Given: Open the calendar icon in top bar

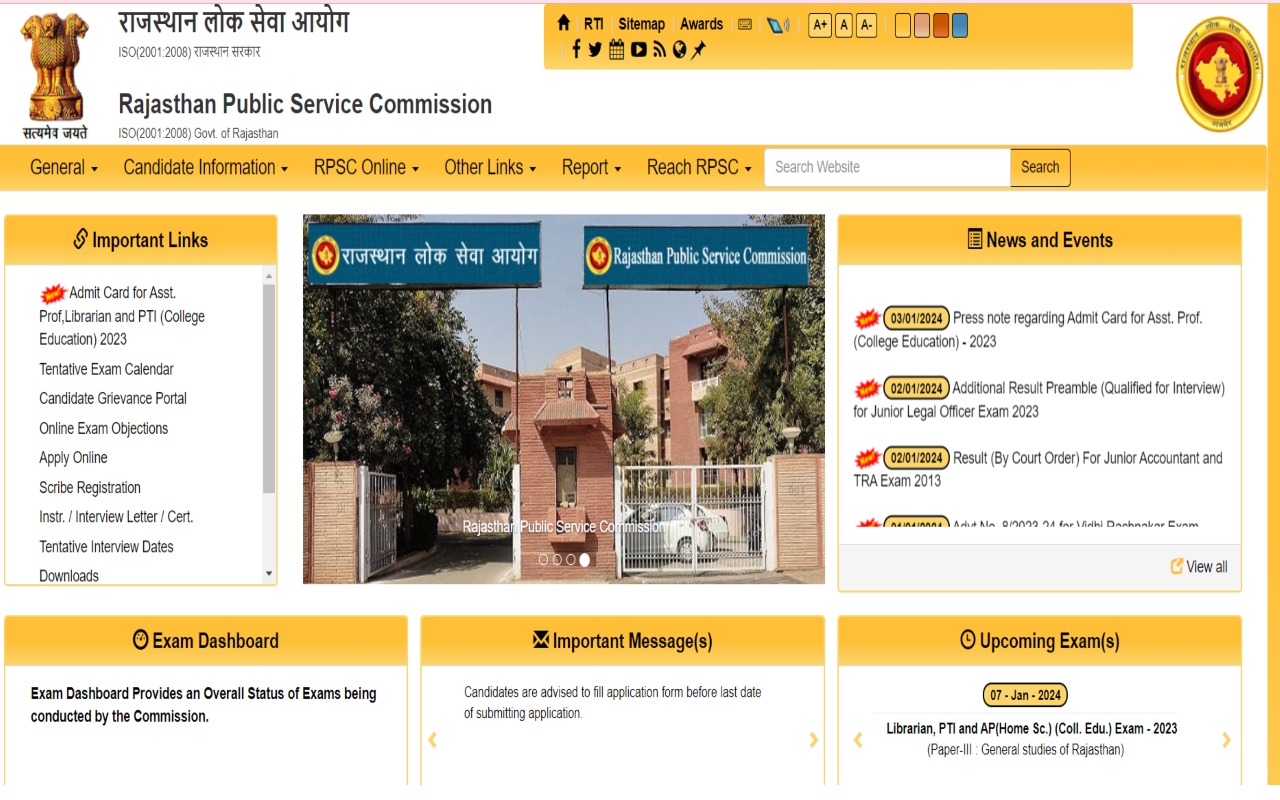Looking at the screenshot, I should tap(616, 49).
